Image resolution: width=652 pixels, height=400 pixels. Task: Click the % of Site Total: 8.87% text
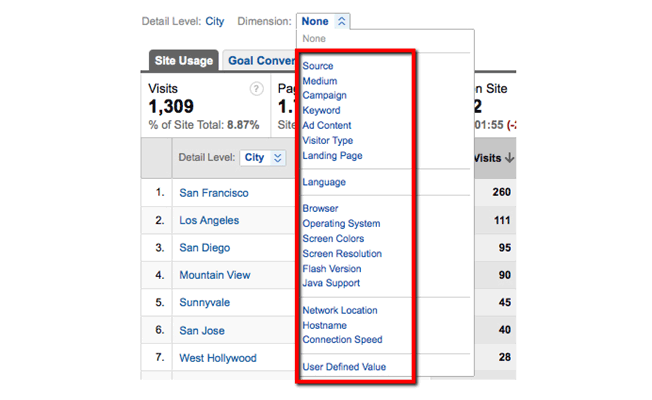tap(204, 125)
